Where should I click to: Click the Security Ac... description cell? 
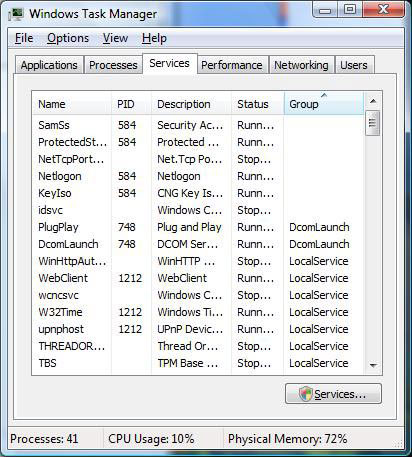190,125
